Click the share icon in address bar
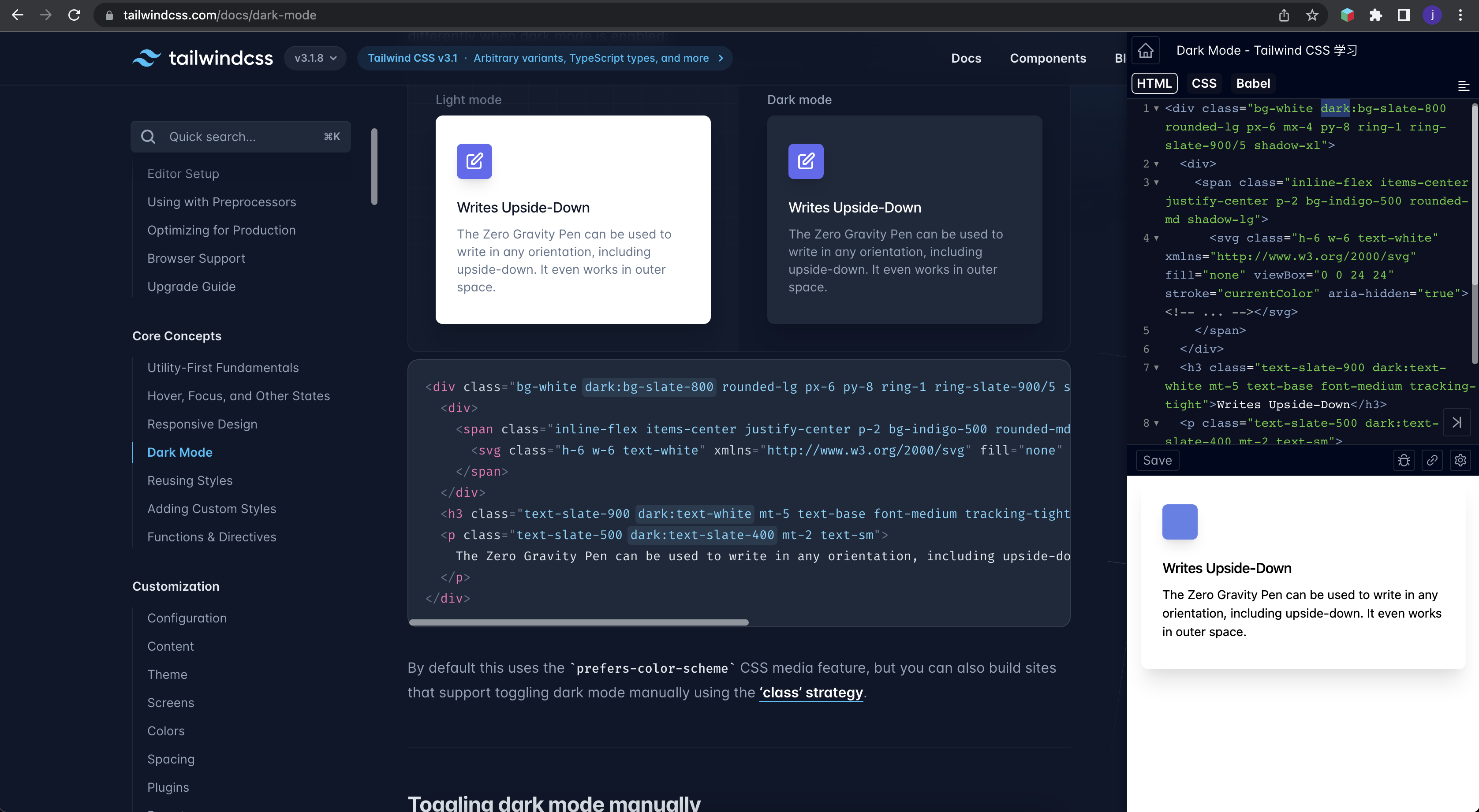The width and height of the screenshot is (1479, 812). [1284, 15]
